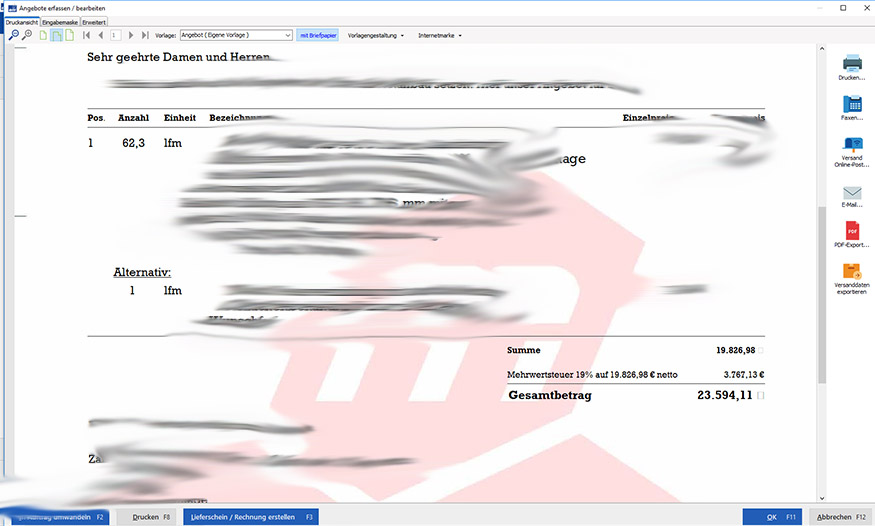Click the E-Mail envelope icon
Image resolution: width=875 pixels, height=526 pixels.
[852, 196]
